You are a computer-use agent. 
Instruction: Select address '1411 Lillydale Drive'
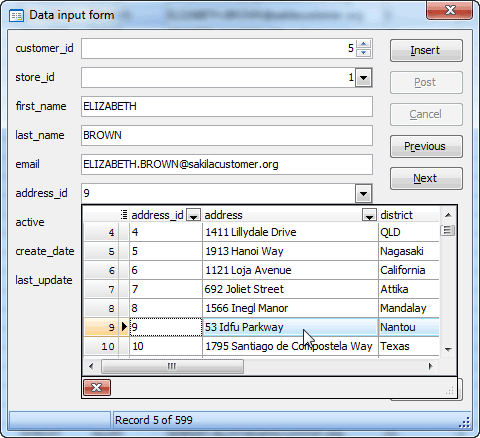290,232
